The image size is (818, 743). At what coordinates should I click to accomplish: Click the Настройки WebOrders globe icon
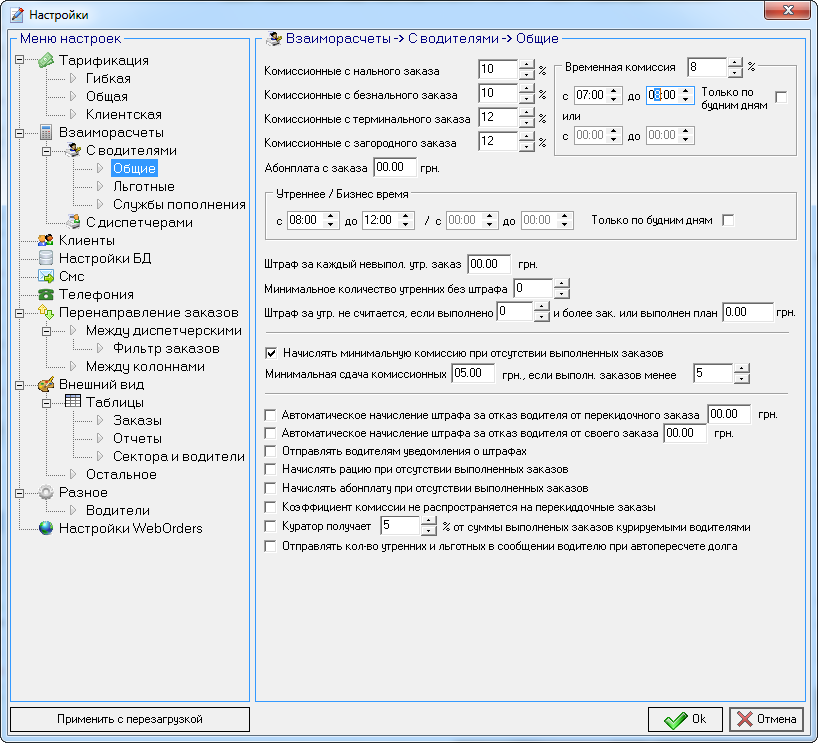coord(46,528)
